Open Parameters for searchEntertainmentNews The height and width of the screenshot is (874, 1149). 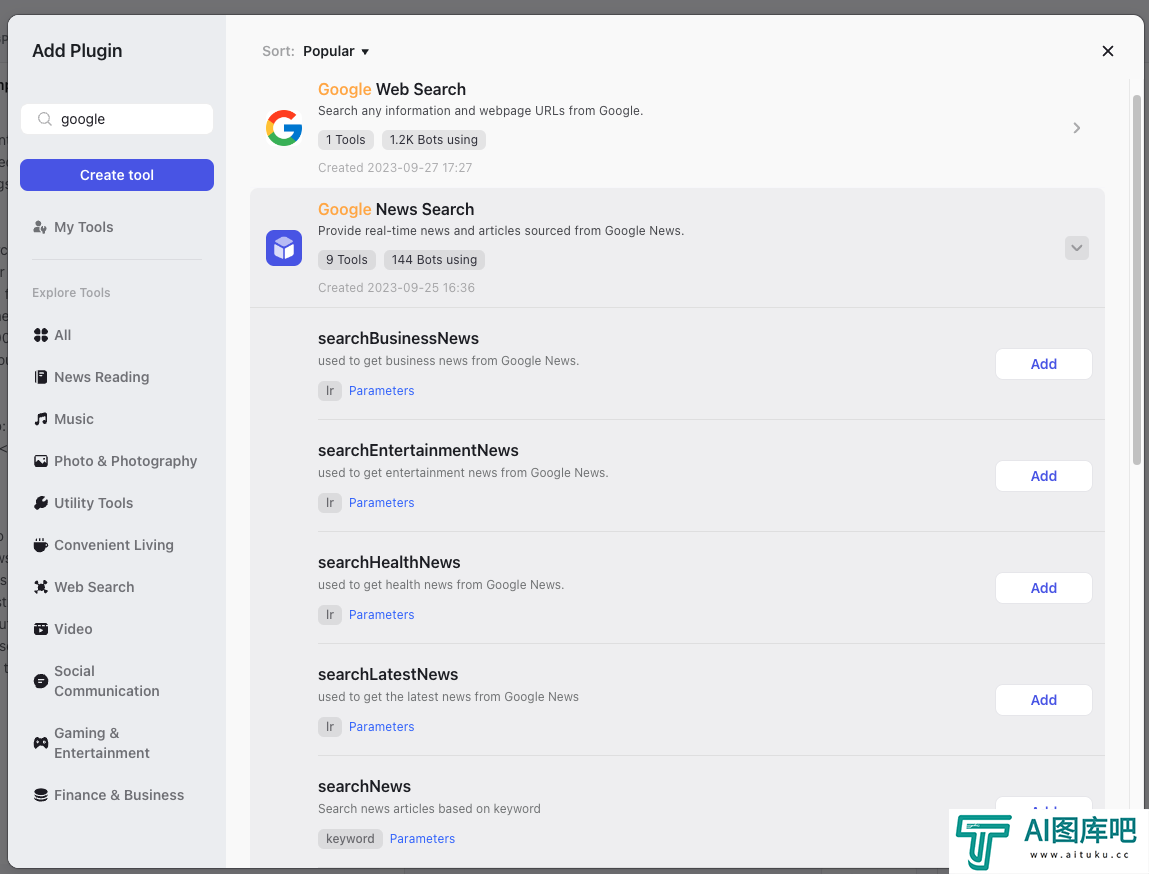381,503
